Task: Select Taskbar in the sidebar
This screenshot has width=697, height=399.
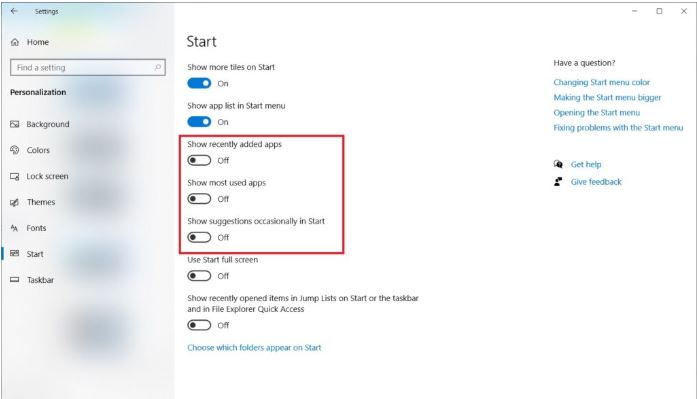Action: pos(40,280)
